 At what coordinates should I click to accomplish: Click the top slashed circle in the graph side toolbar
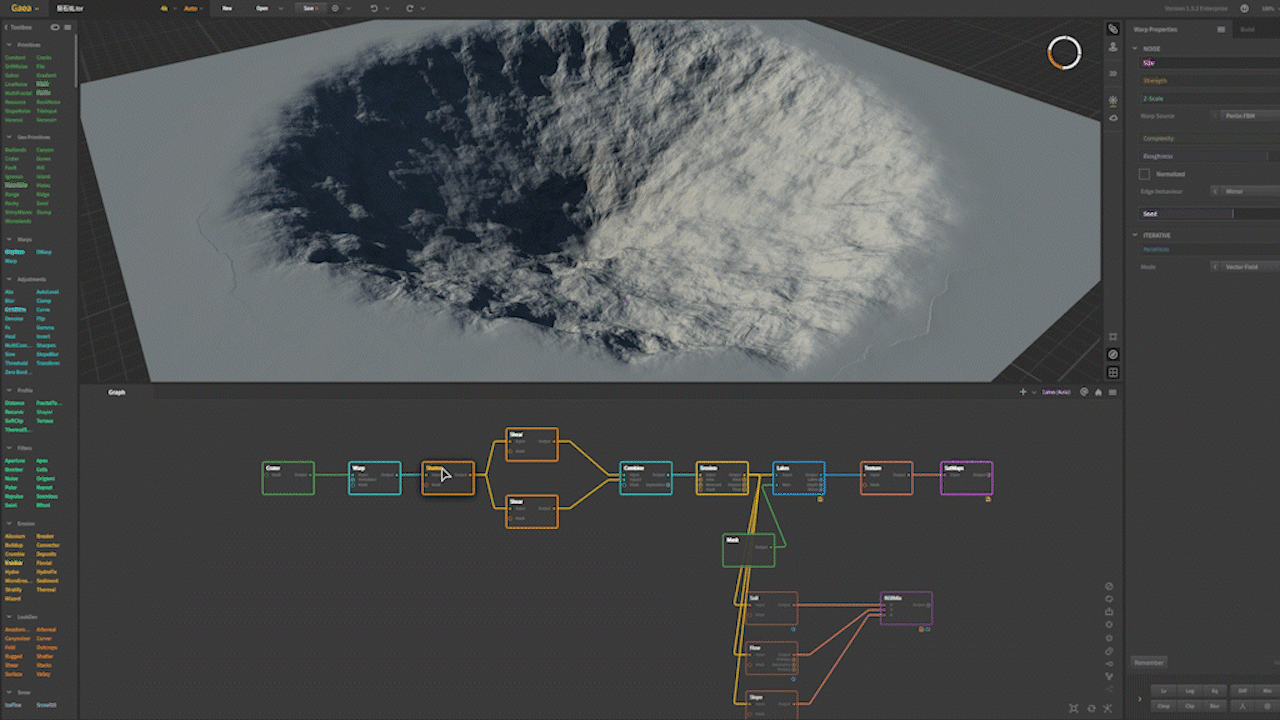tap(1109, 586)
